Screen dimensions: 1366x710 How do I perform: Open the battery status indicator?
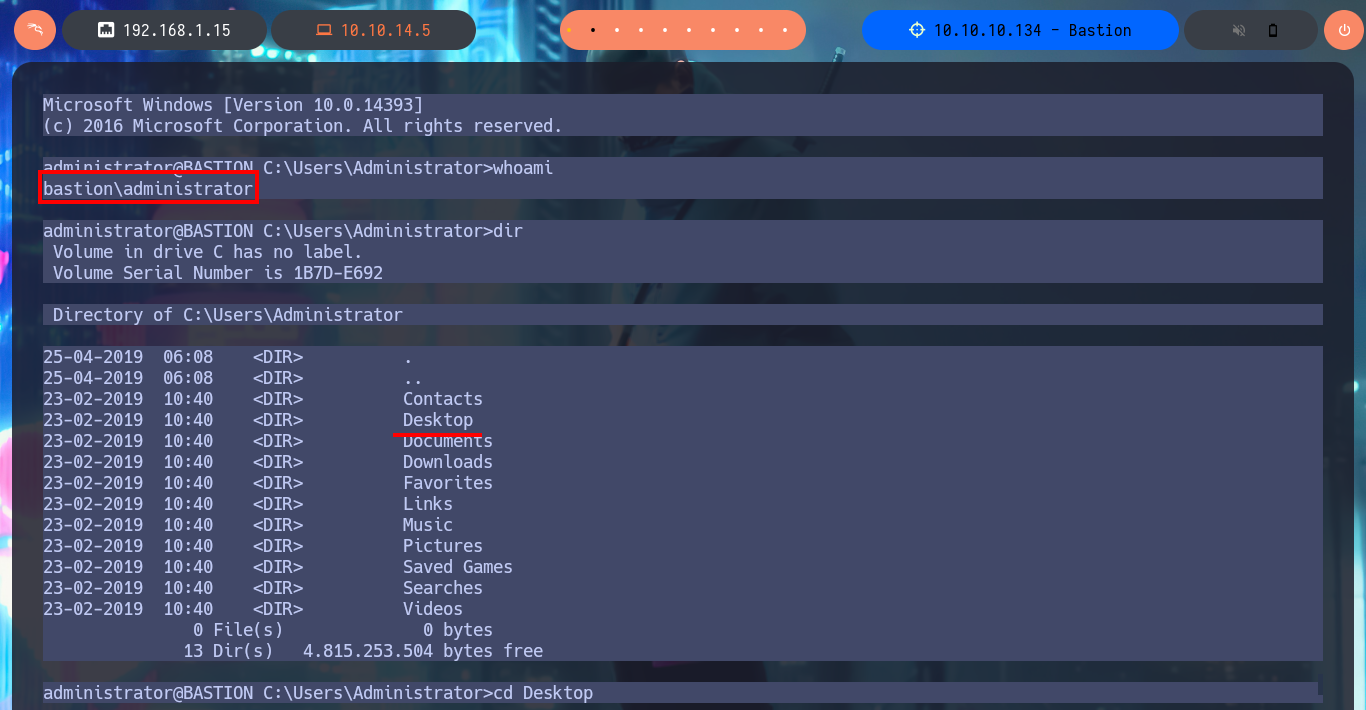point(1273,30)
